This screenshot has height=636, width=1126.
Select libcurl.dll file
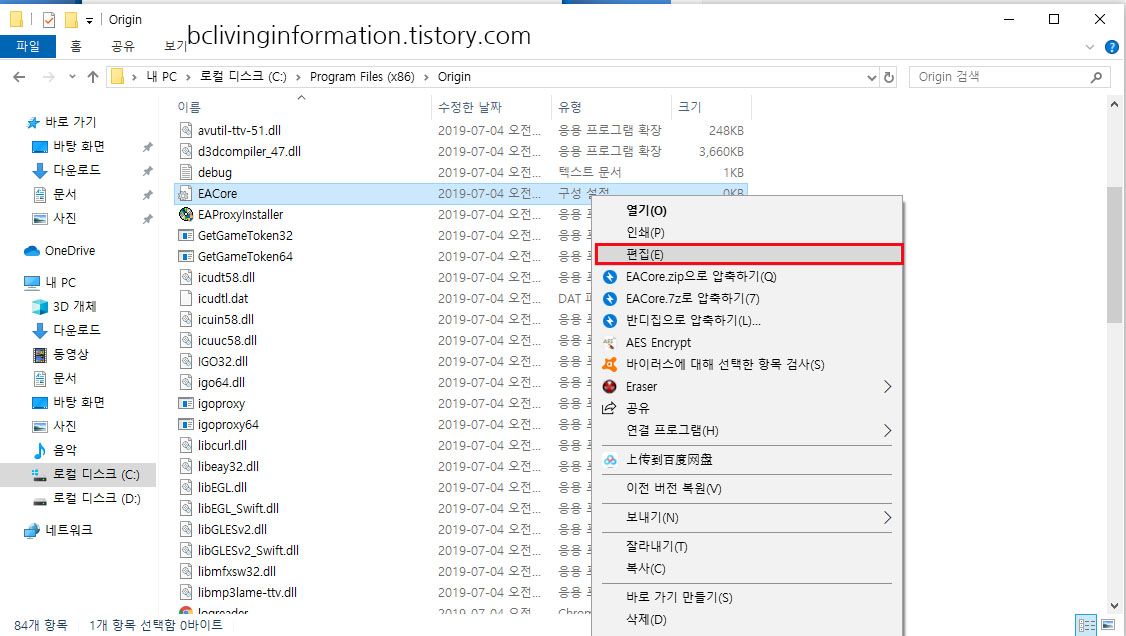(x=222, y=445)
